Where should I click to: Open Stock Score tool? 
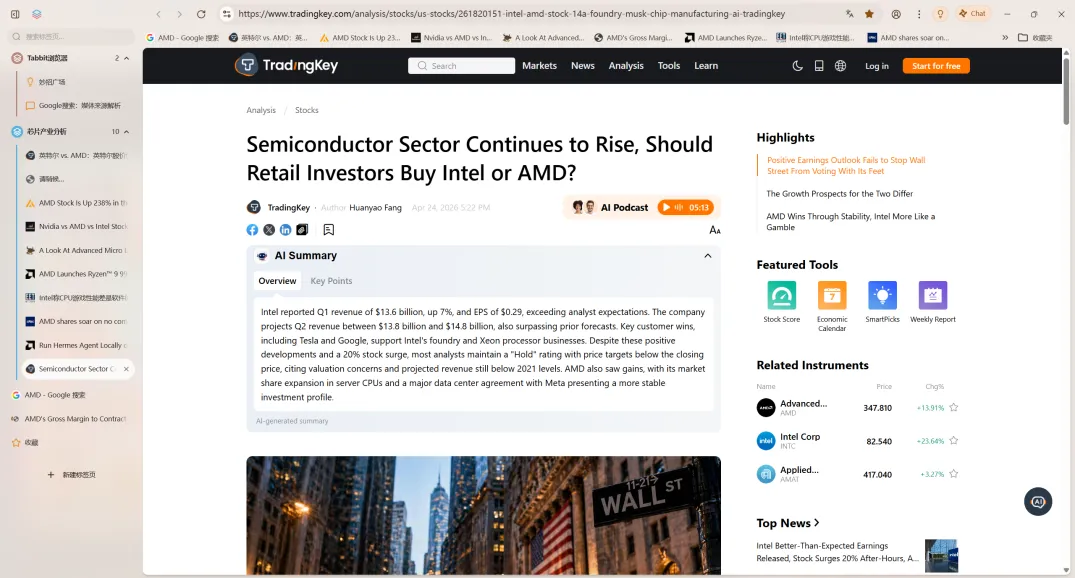(782, 302)
